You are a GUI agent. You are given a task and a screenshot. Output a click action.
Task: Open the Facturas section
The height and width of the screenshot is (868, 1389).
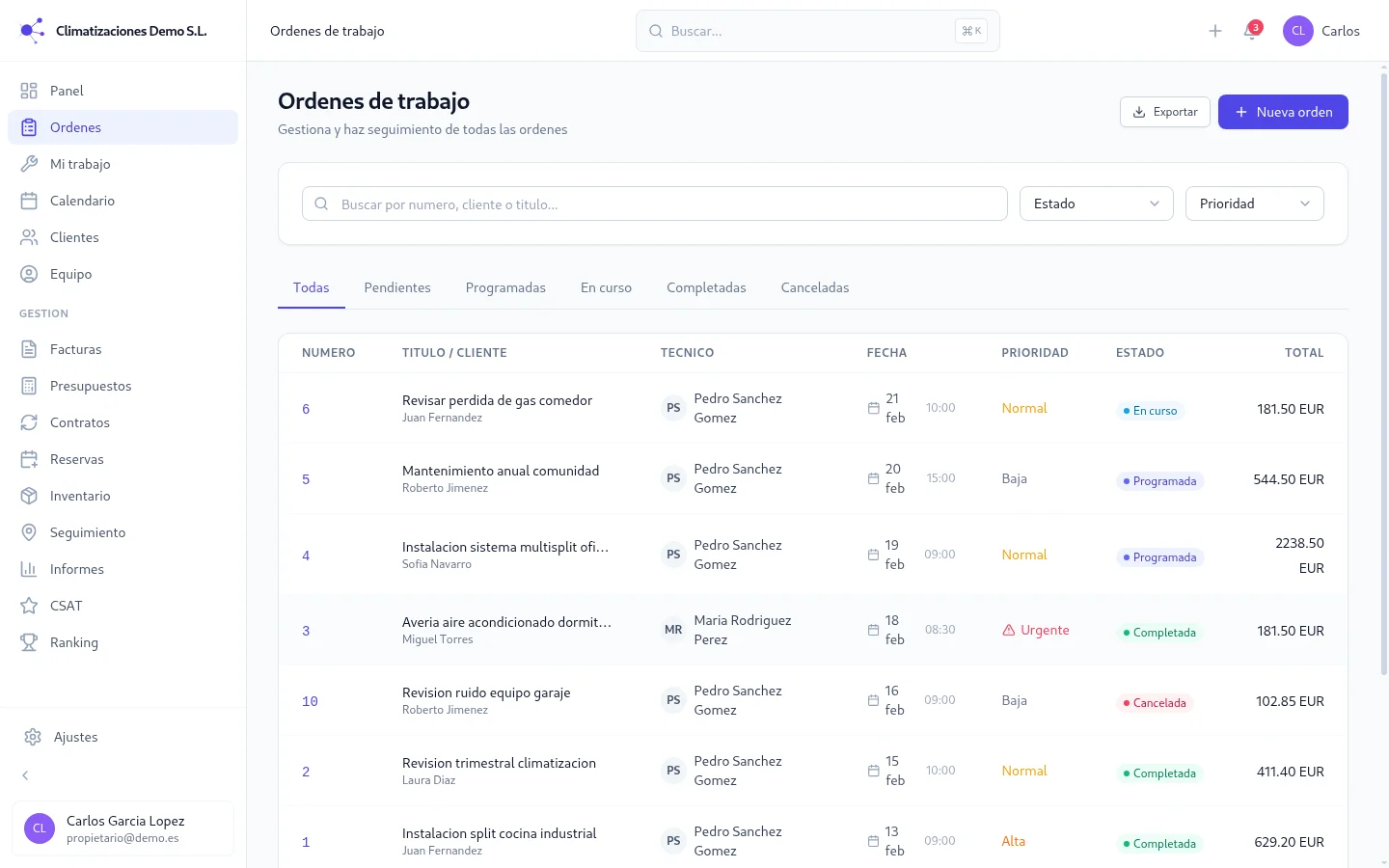[x=75, y=348]
